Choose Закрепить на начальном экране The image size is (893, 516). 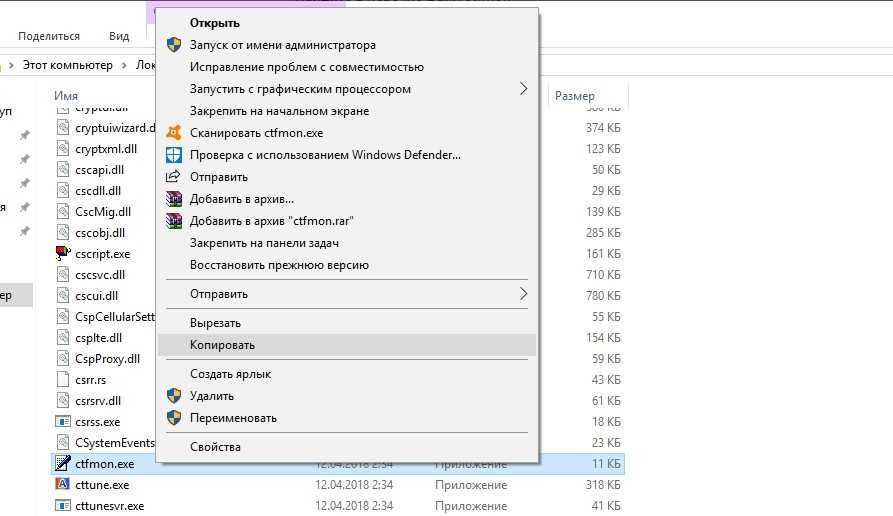(x=347, y=111)
